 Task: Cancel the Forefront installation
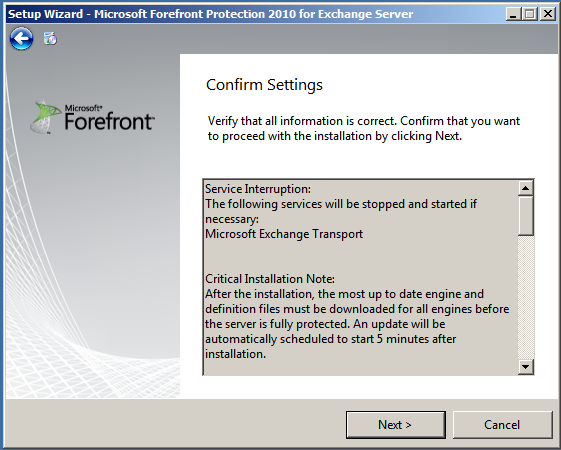click(502, 425)
